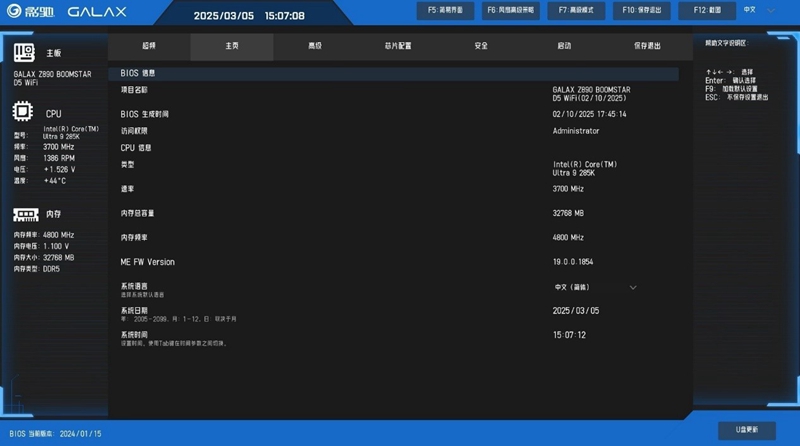800x446 pixels.
Task: Expand the 系统语言 dropdown showing 中文(简体)
Action: click(x=632, y=287)
